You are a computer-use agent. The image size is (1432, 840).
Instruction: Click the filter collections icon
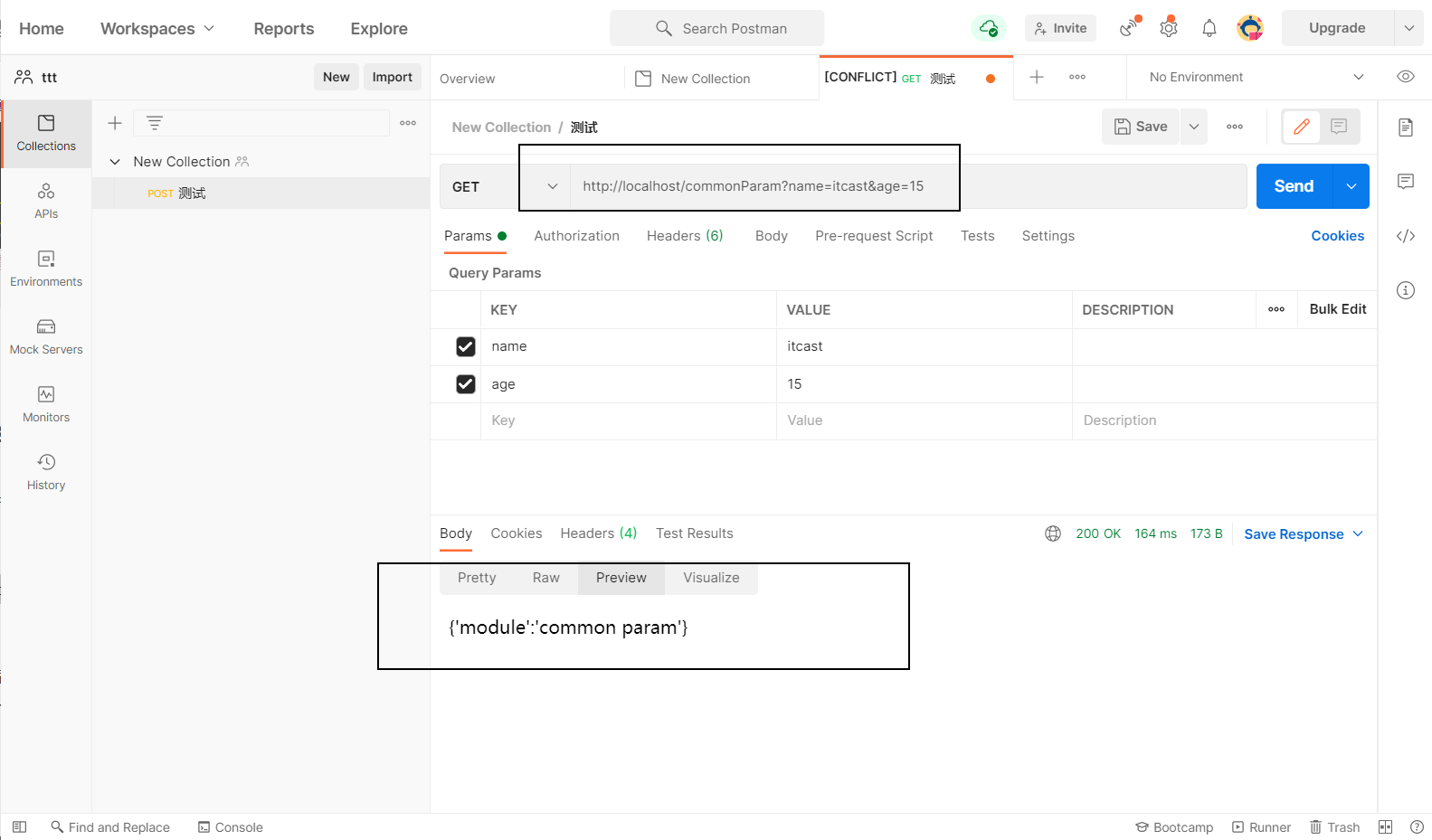point(155,123)
